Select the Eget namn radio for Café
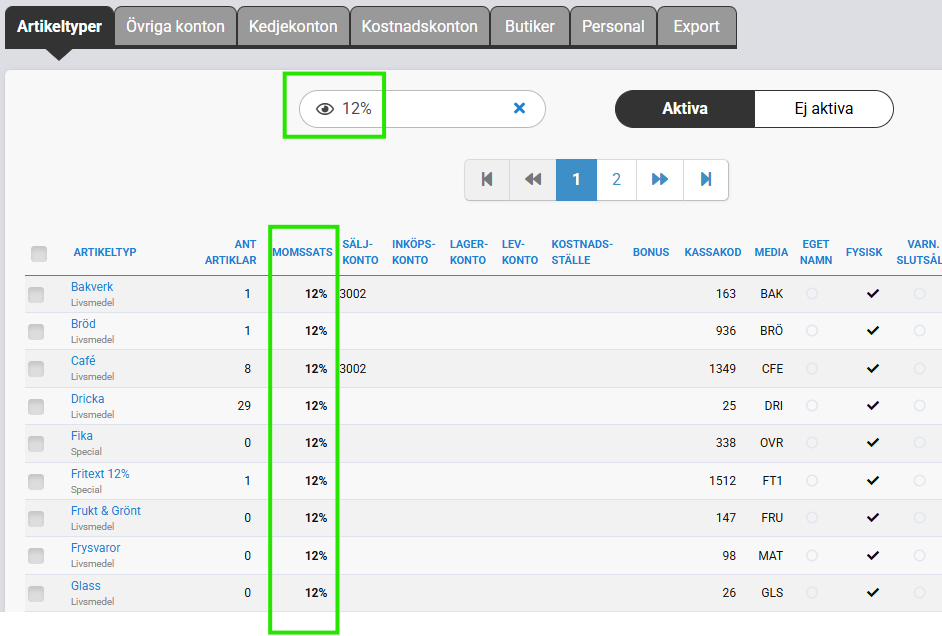 (x=812, y=369)
